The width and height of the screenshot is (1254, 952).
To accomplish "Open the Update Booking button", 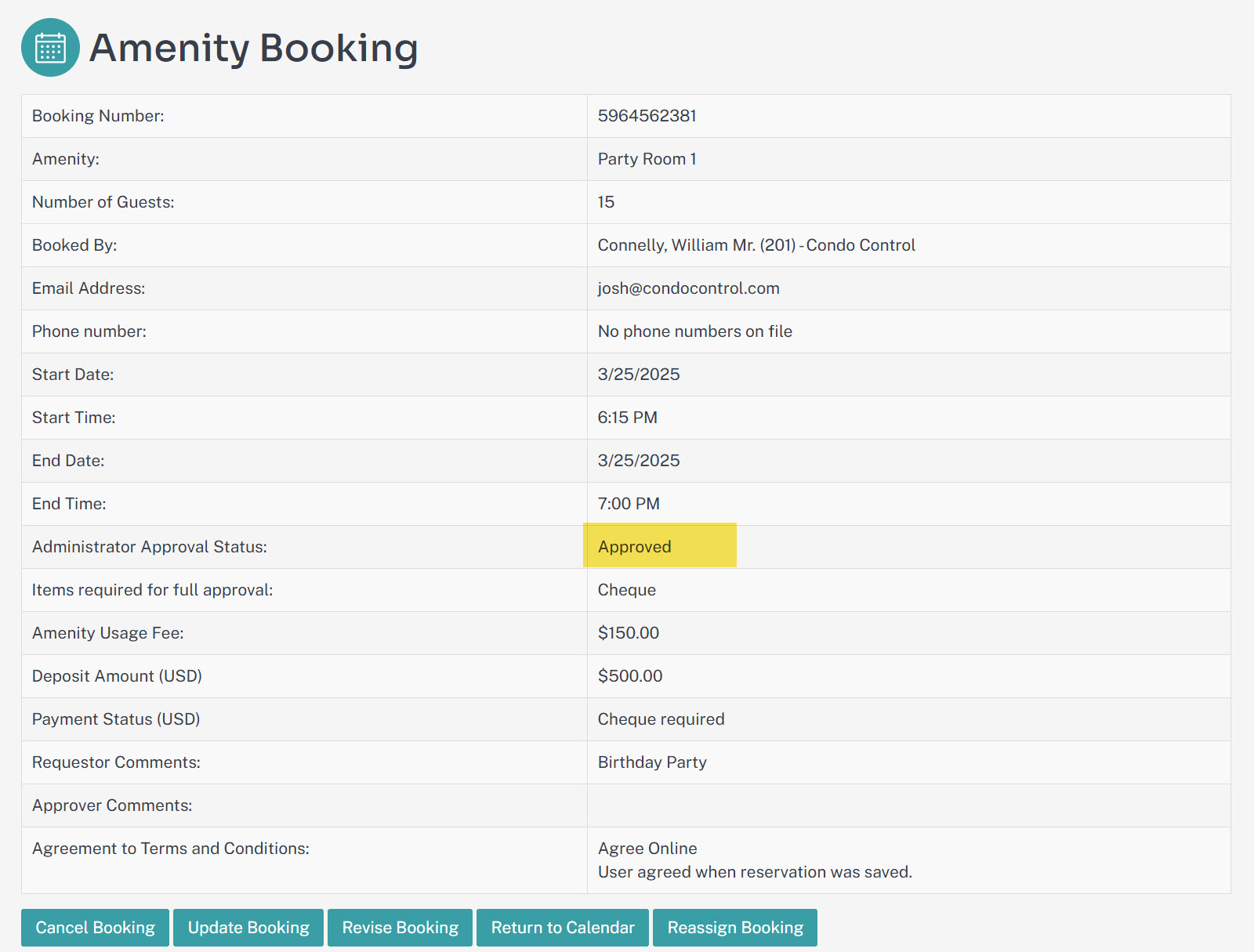I will click(248, 928).
